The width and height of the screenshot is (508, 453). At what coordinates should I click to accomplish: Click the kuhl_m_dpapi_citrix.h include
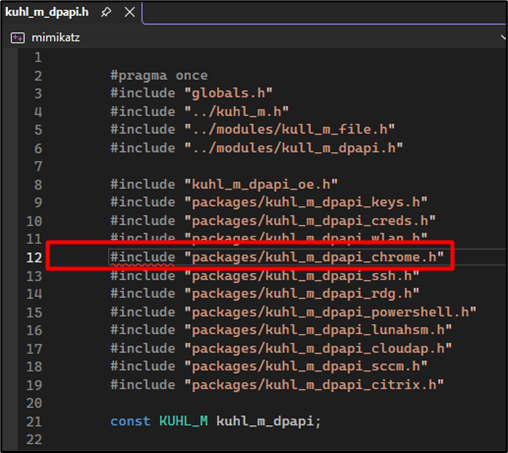click(x=314, y=385)
